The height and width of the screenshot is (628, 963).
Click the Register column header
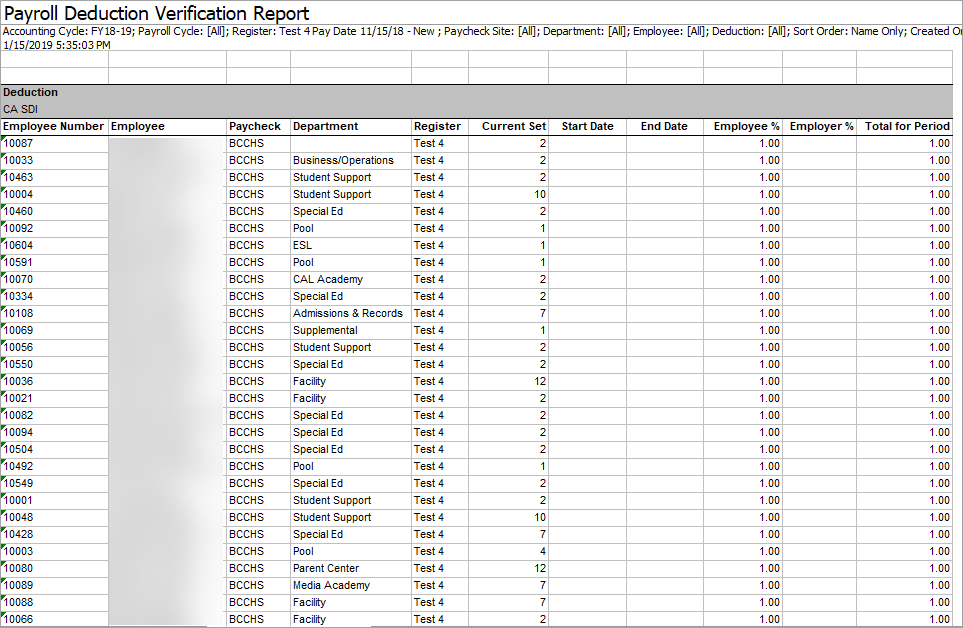pos(437,127)
